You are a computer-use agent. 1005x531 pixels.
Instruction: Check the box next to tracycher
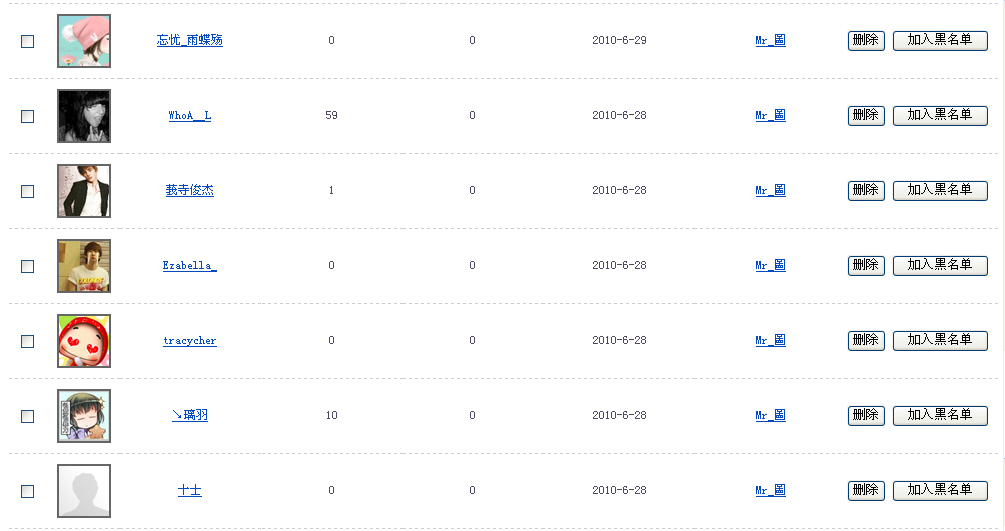coord(28,341)
